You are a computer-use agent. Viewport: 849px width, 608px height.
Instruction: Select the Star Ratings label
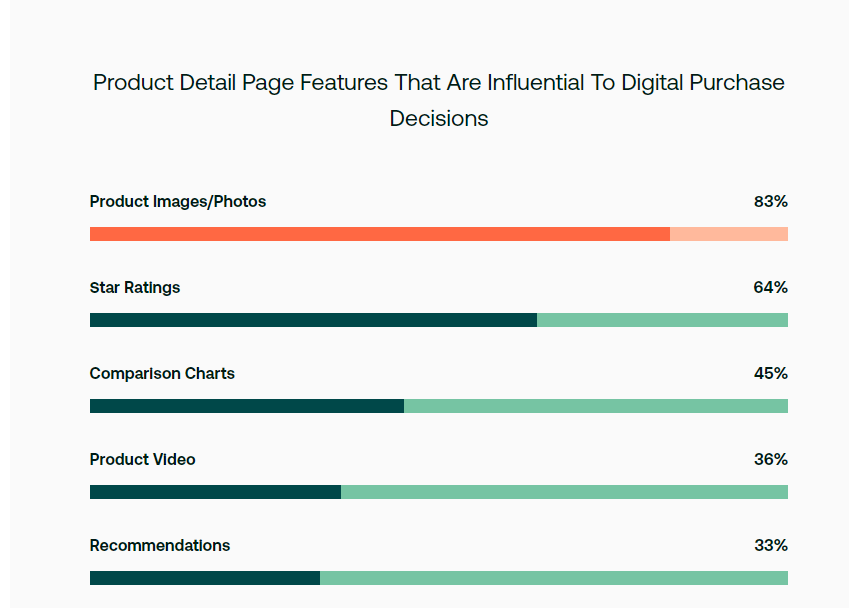(x=135, y=288)
